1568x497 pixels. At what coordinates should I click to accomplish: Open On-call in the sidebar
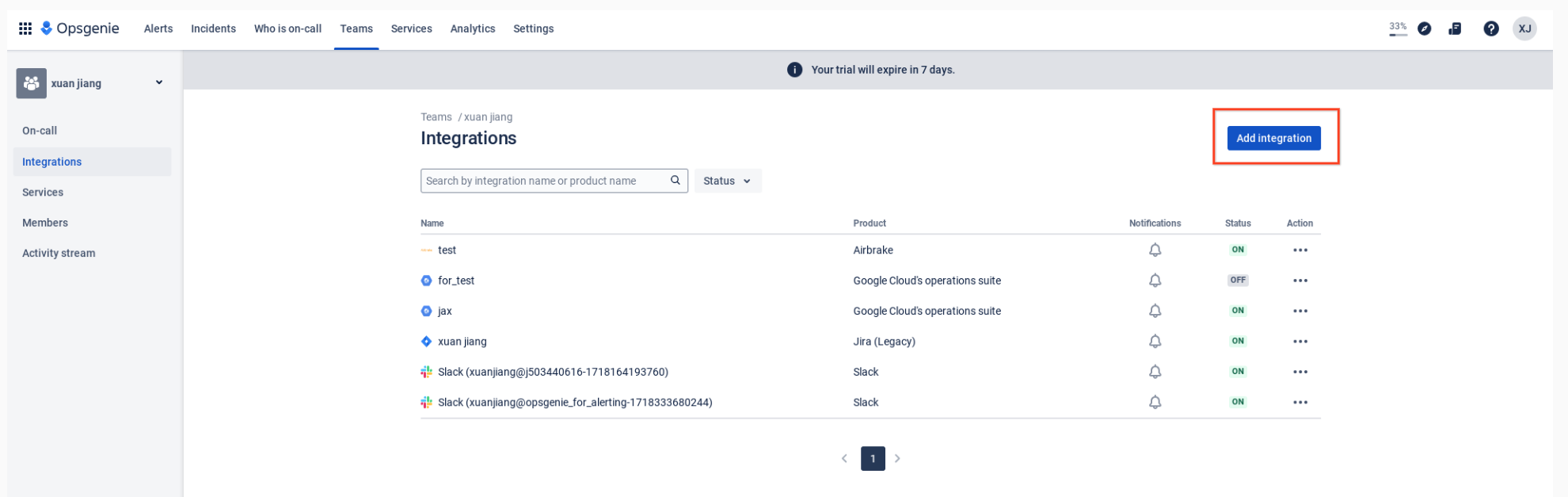point(92,131)
